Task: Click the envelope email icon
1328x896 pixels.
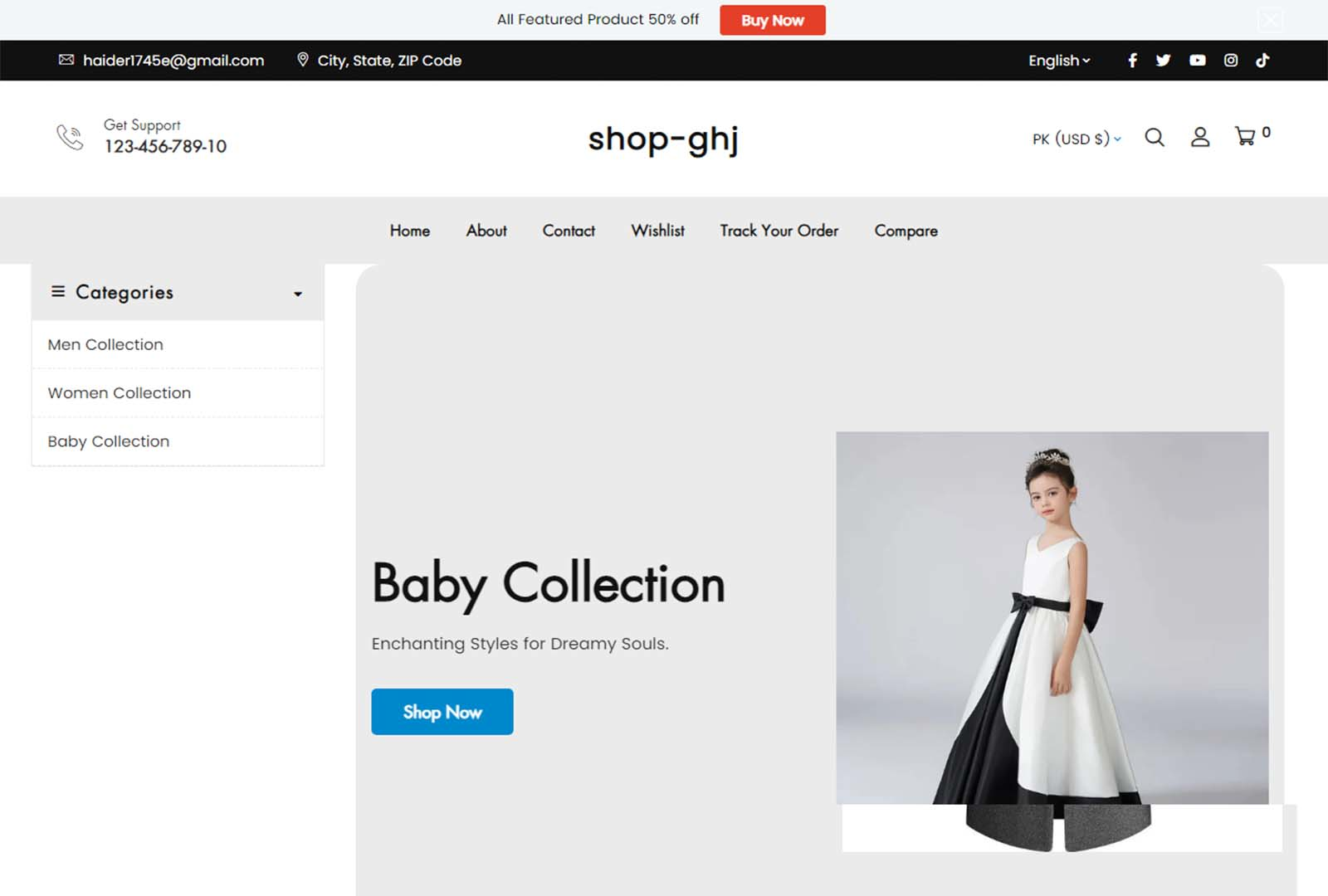Action: (x=66, y=60)
